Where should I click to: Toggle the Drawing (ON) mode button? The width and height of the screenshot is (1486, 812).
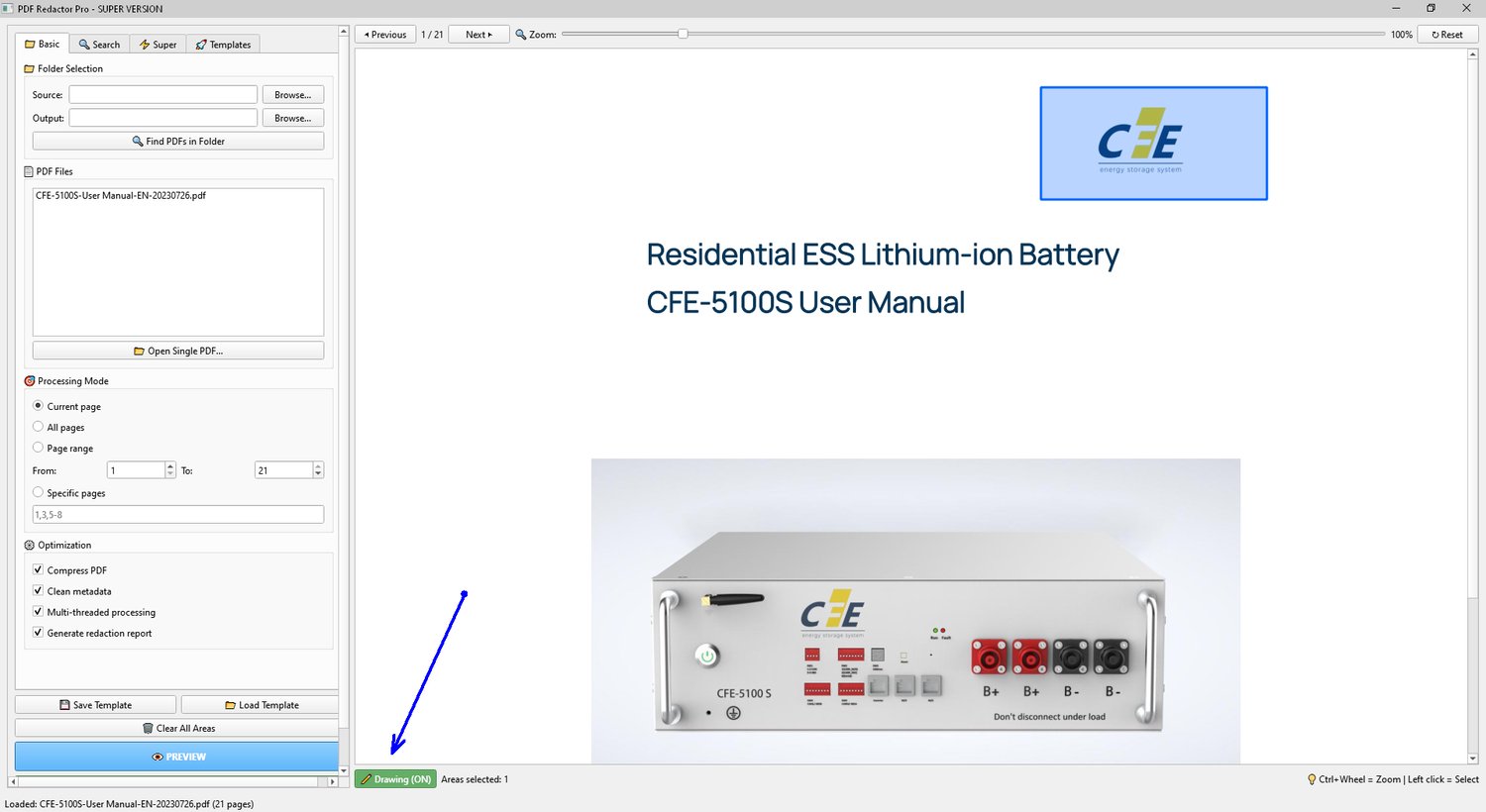pos(395,779)
